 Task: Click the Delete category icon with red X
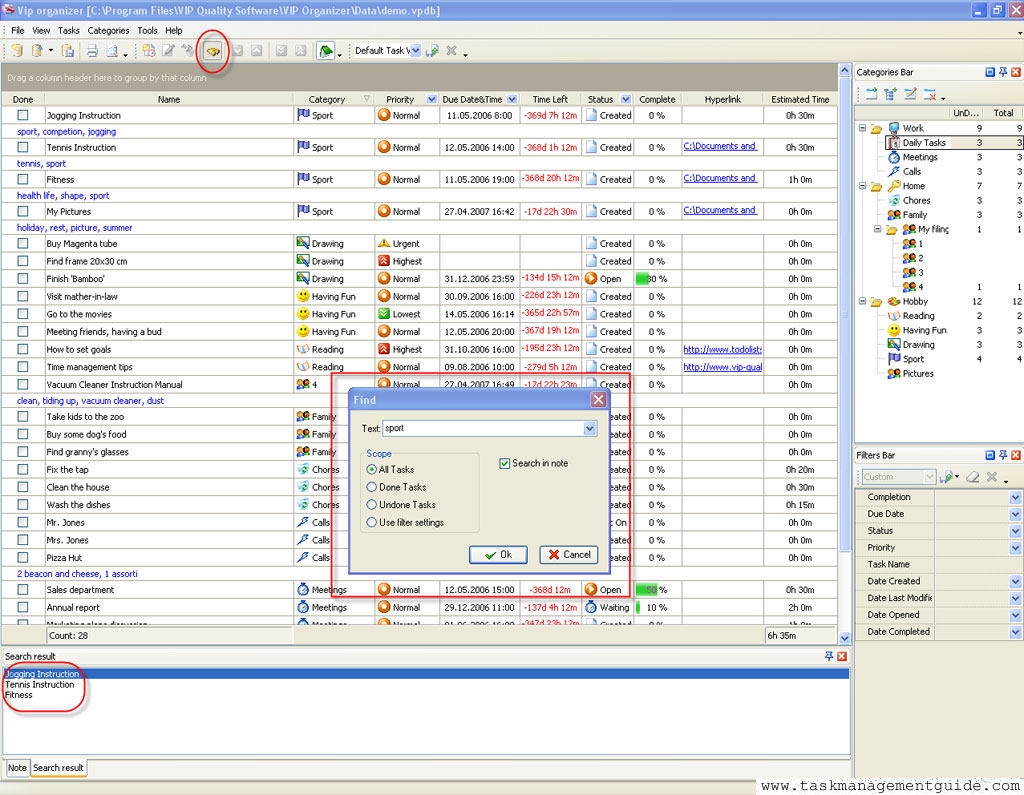pos(929,94)
